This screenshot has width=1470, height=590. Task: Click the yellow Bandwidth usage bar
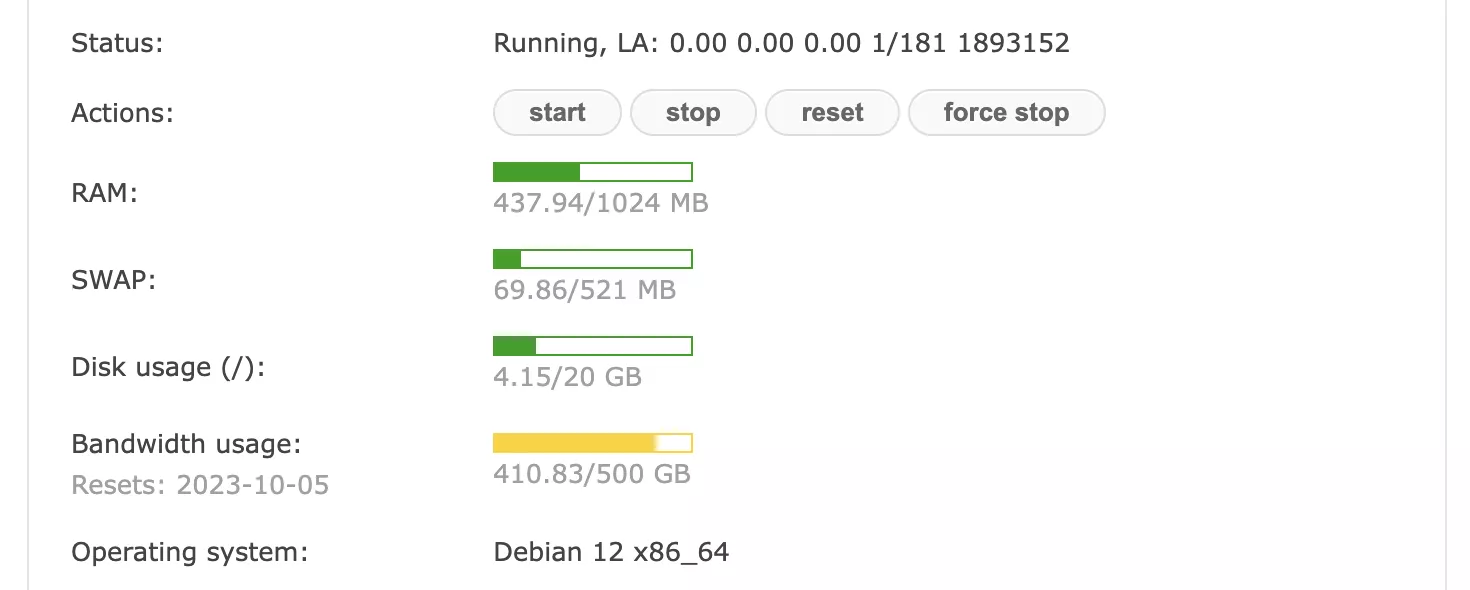click(593, 443)
